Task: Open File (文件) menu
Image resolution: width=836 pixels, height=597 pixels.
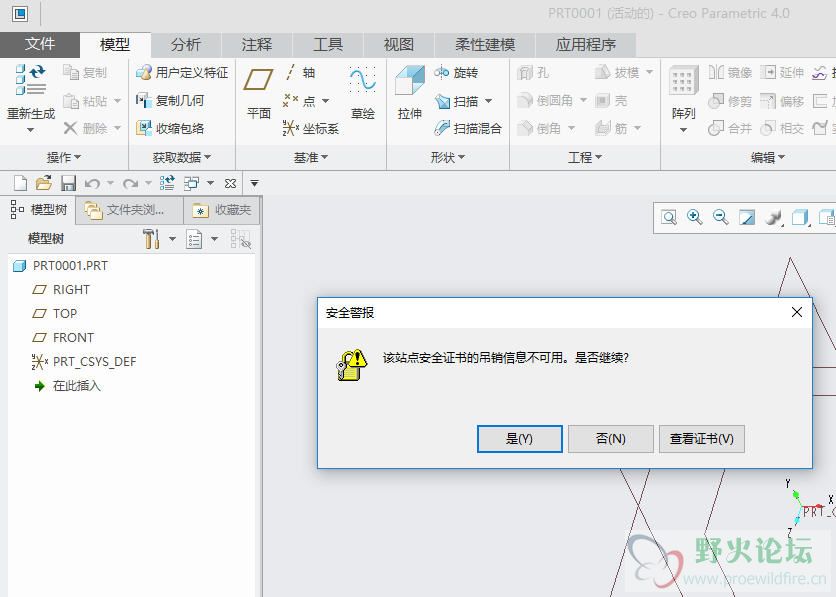Action: [x=40, y=44]
